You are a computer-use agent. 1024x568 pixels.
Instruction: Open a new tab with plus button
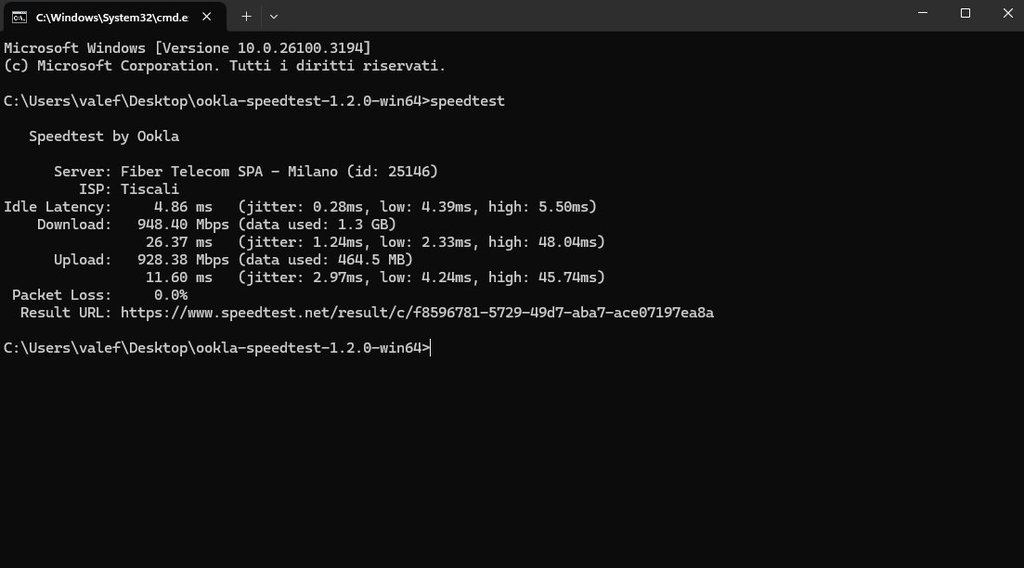click(246, 16)
